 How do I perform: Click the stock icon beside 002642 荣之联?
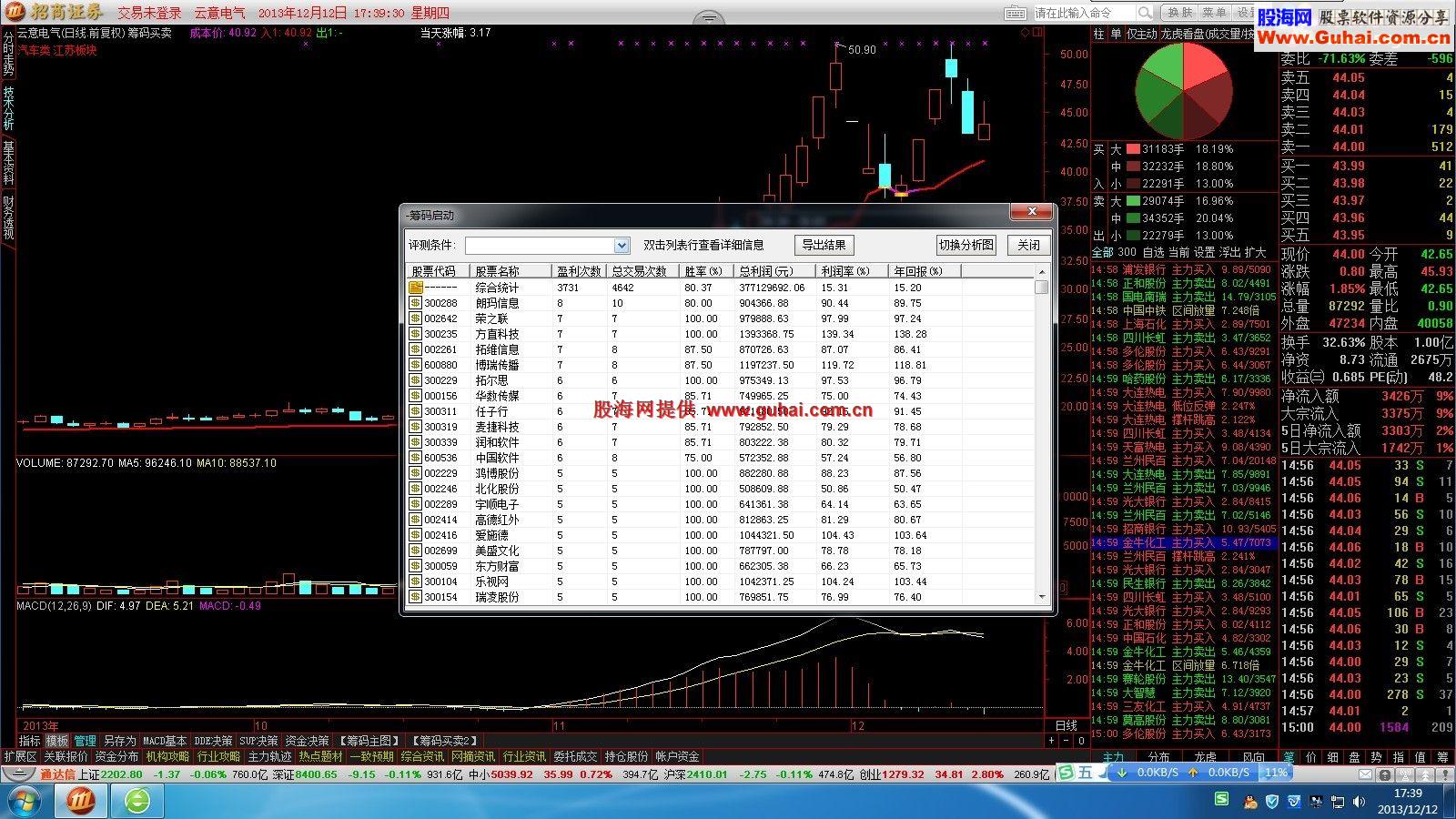(415, 318)
